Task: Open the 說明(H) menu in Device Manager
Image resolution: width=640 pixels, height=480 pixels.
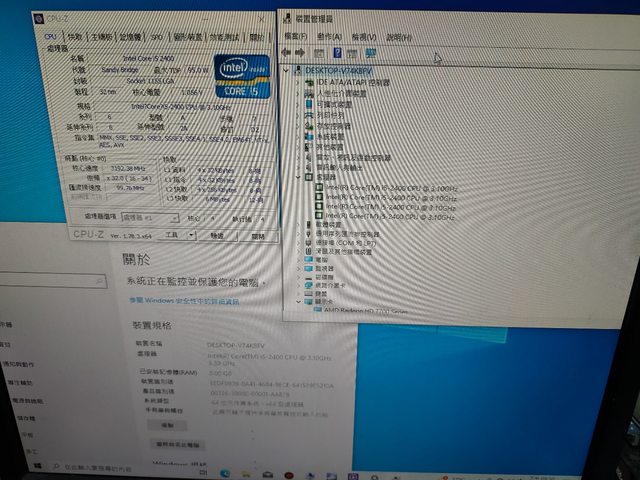Action: point(398,37)
